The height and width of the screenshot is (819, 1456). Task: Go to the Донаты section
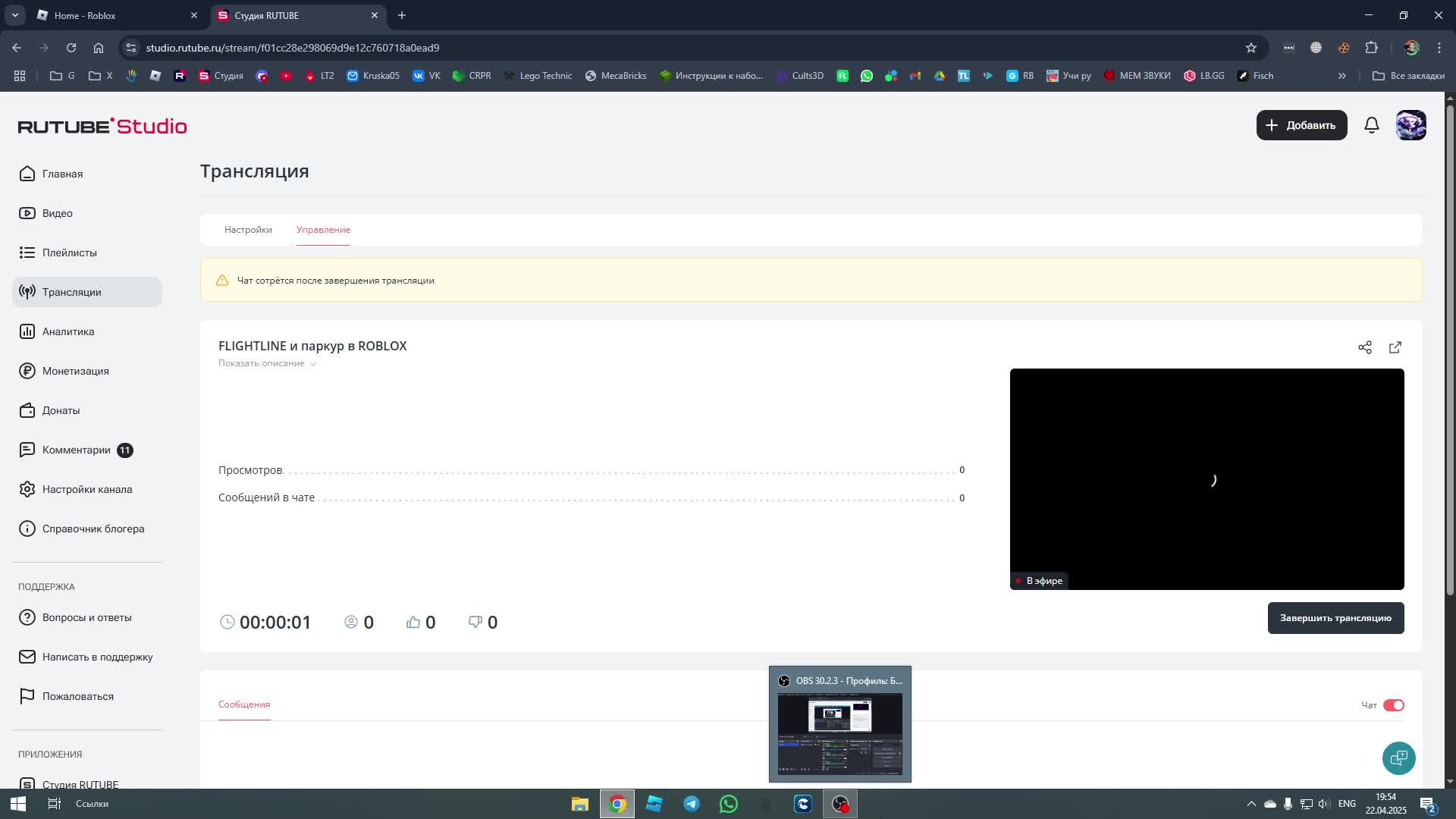pyautogui.click(x=86, y=410)
